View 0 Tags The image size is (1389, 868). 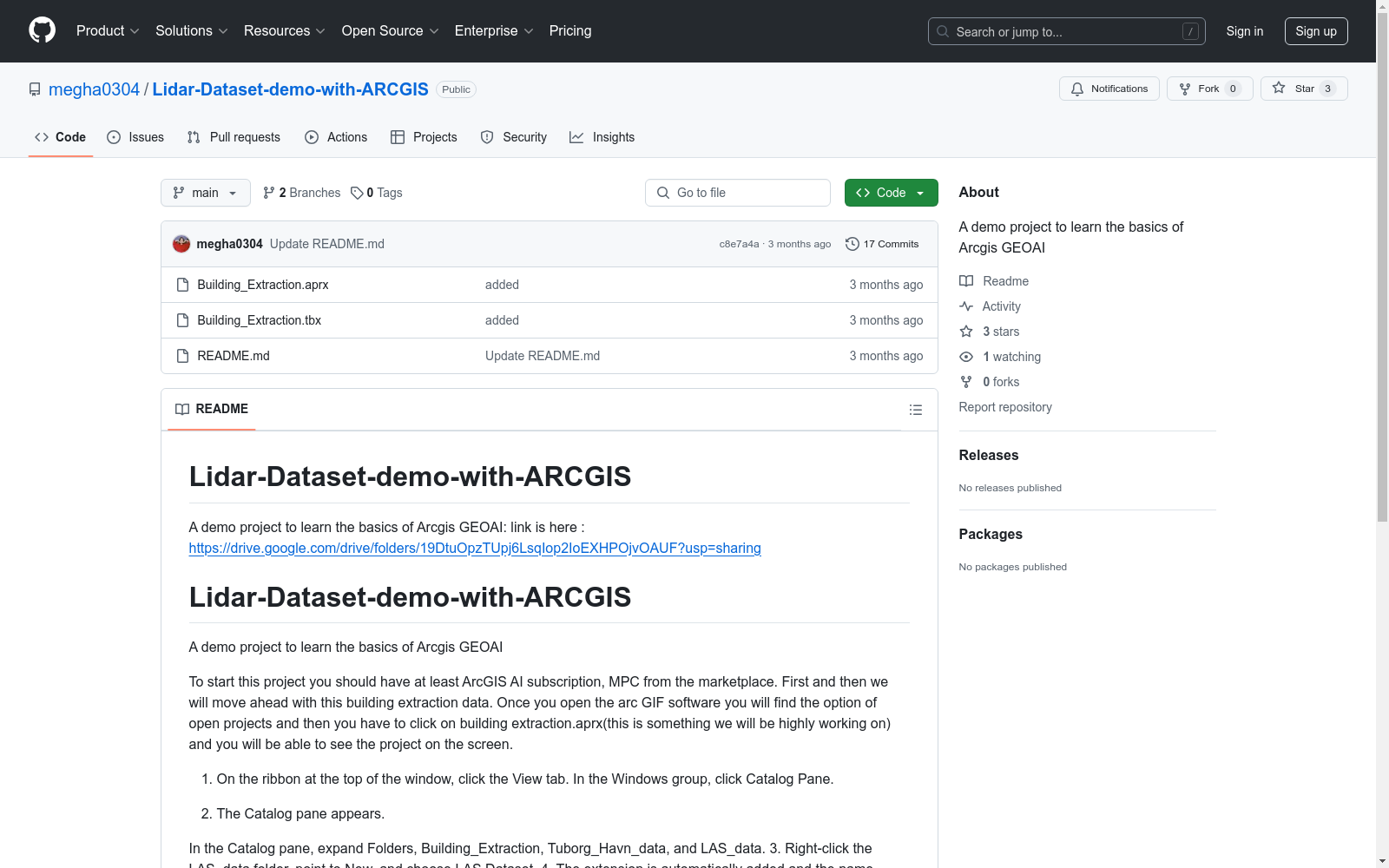pyautogui.click(x=377, y=193)
